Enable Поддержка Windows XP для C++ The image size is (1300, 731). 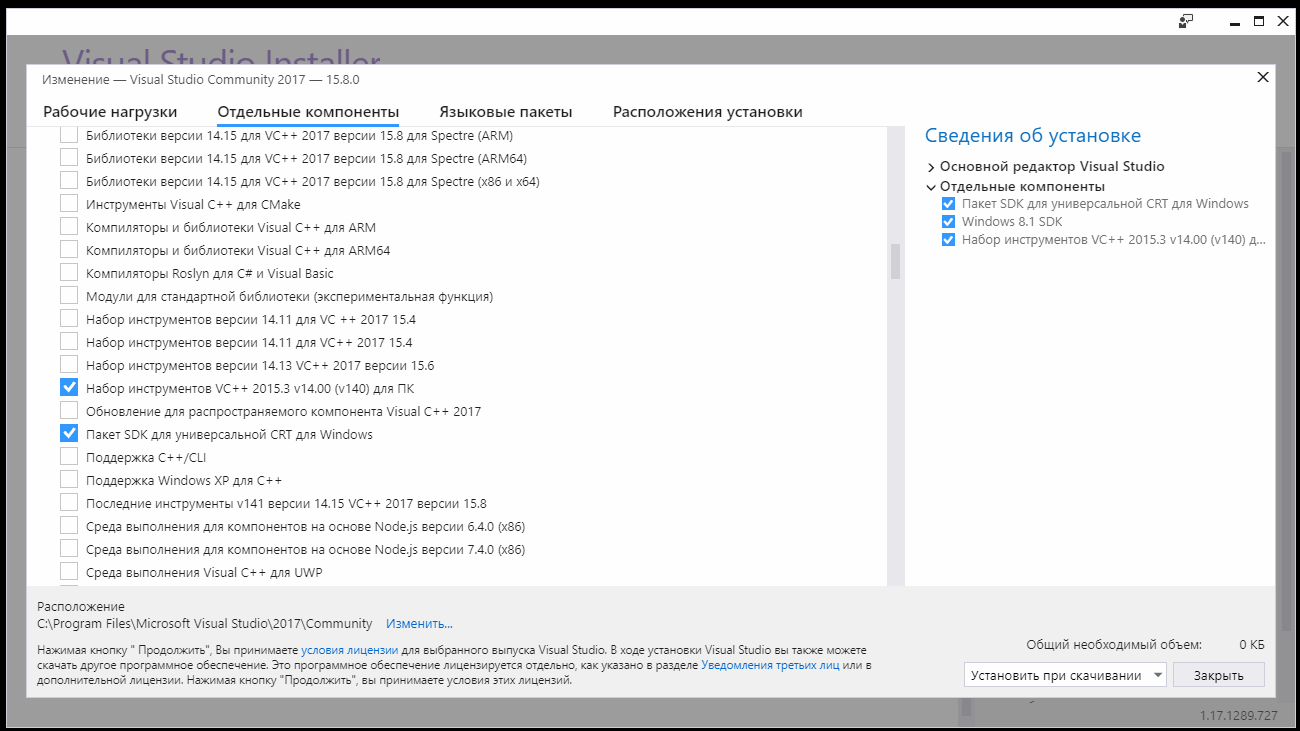(x=69, y=480)
